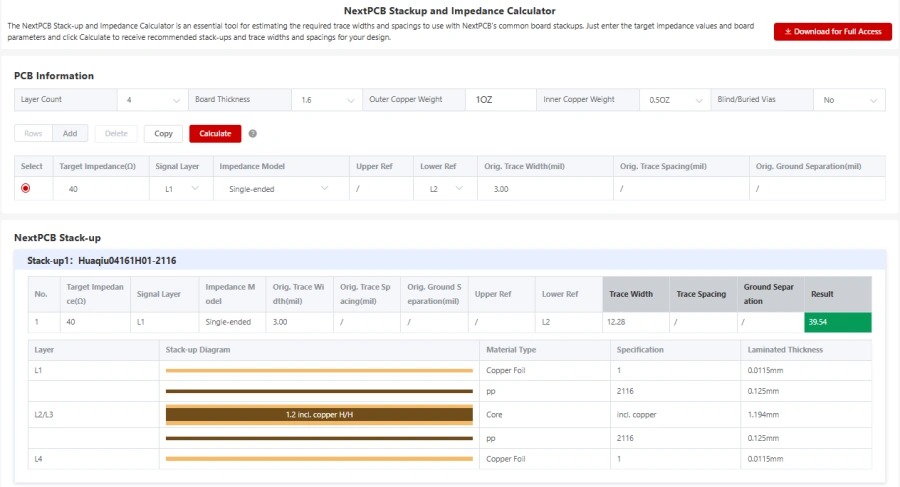900x487 pixels.
Task: Click the Calculate button
Action: tap(215, 133)
